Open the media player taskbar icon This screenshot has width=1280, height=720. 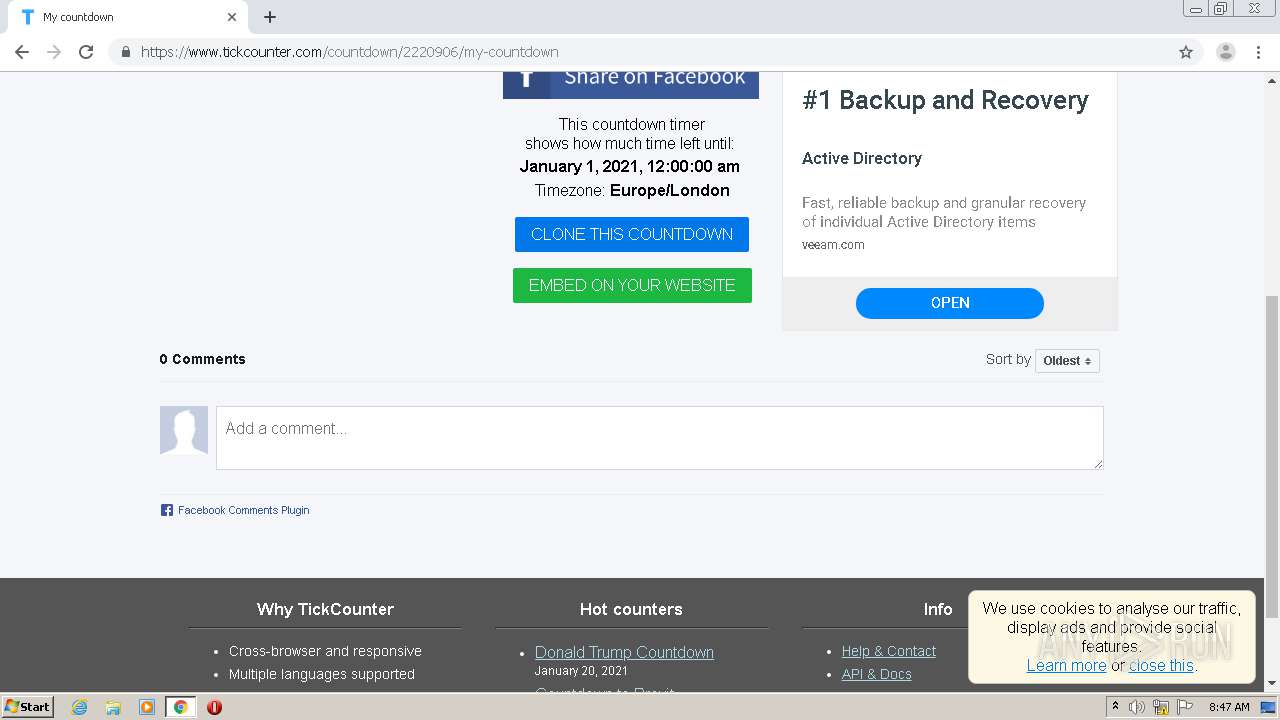[x=147, y=707]
